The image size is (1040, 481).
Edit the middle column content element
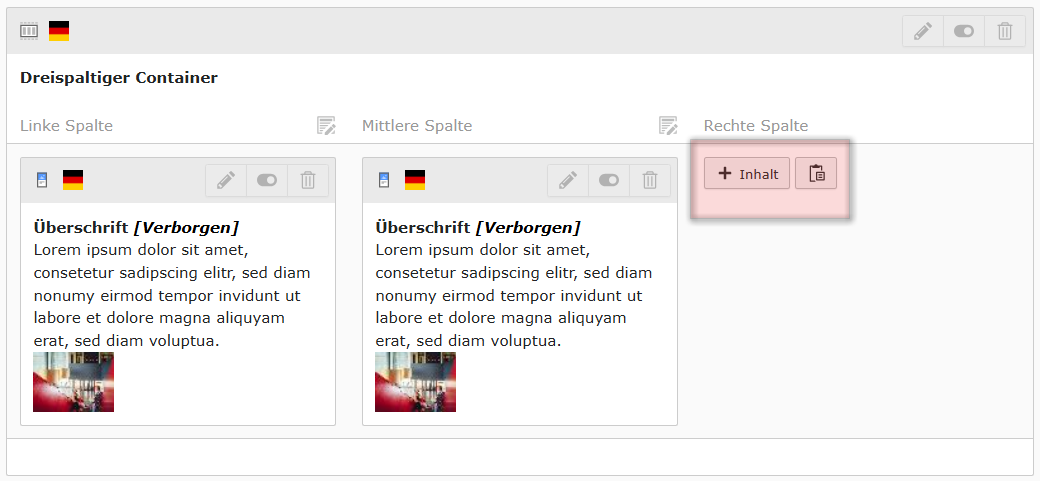(568, 180)
